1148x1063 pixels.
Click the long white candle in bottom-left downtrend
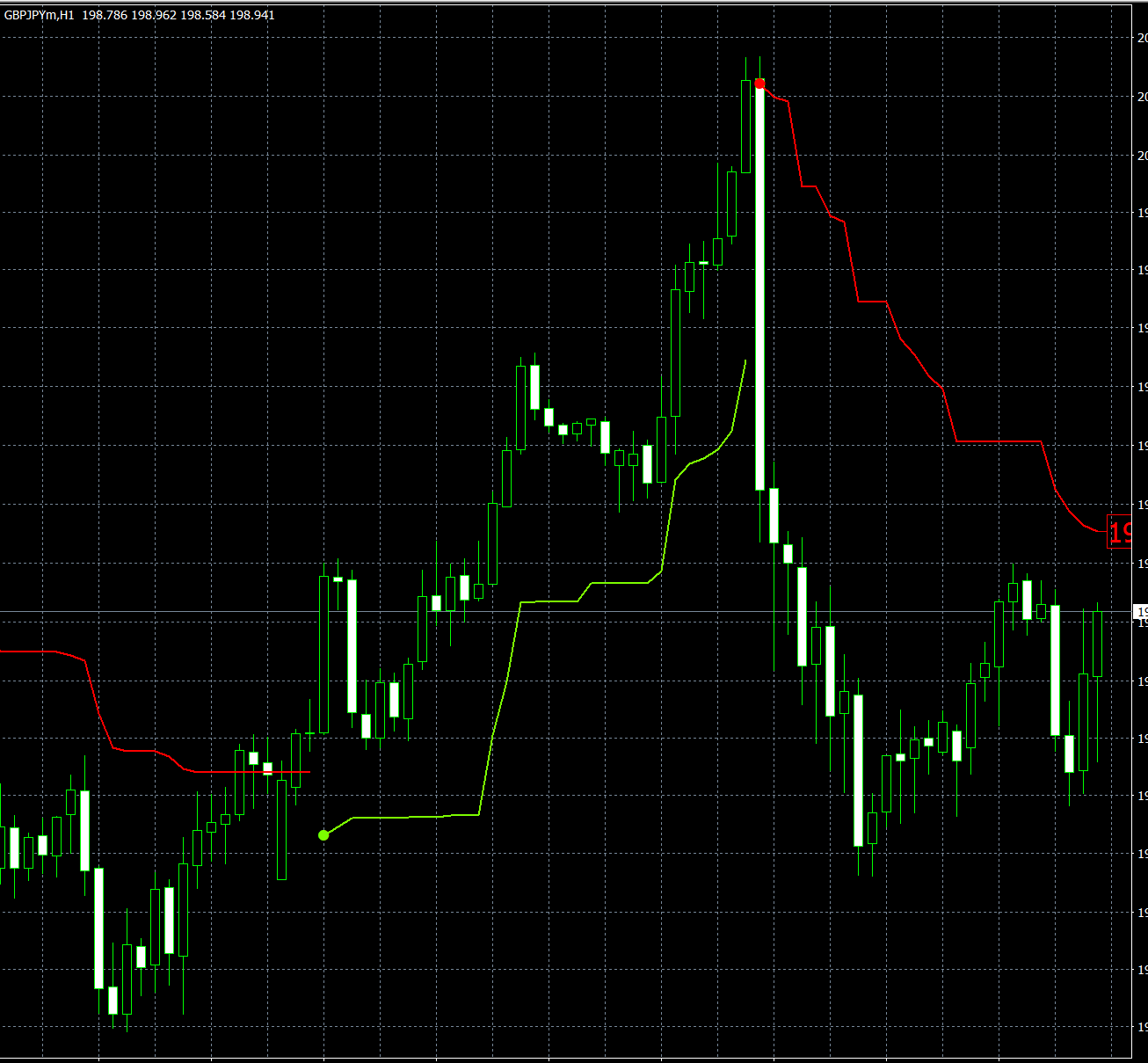pos(99,928)
